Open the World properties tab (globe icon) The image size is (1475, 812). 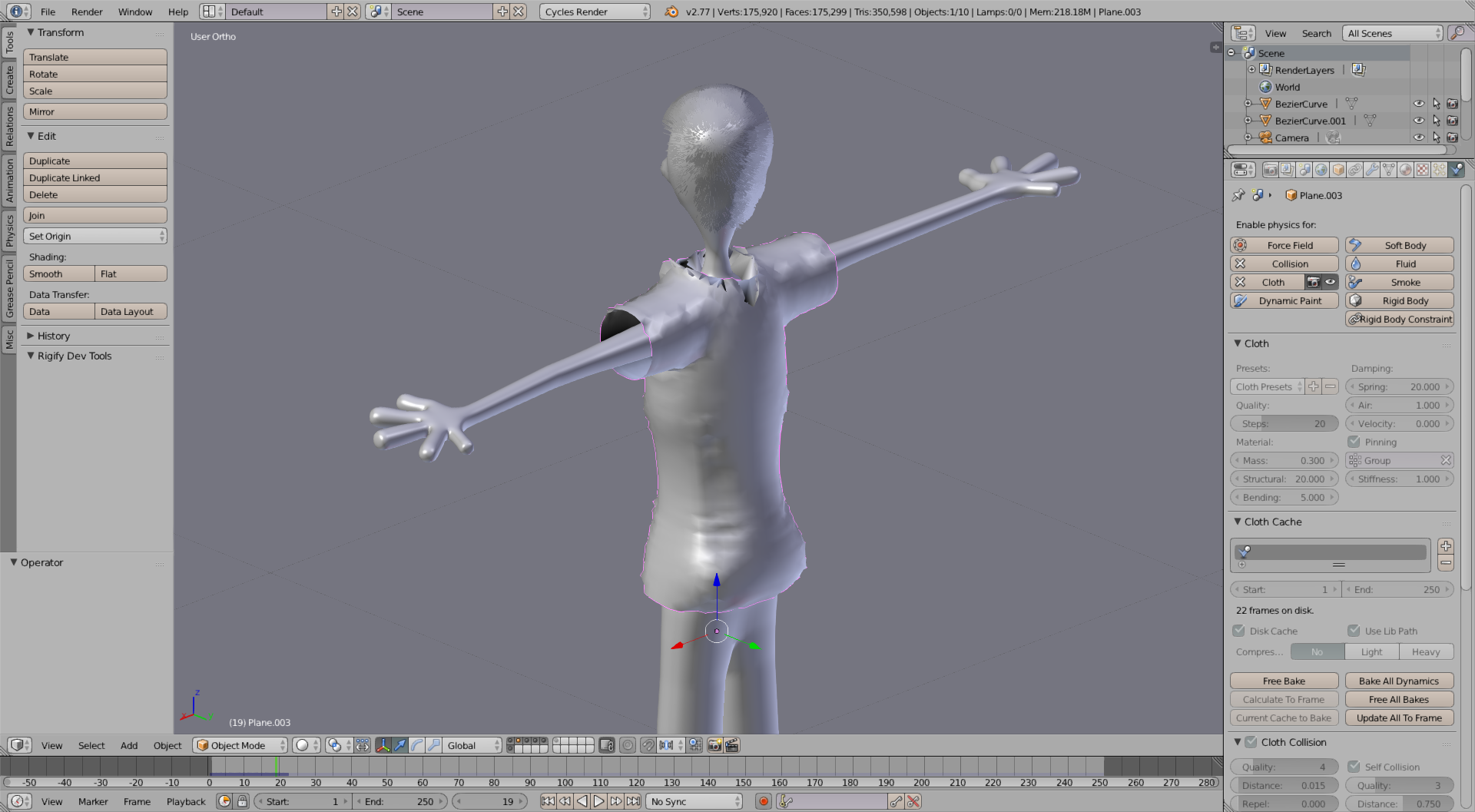click(1321, 170)
